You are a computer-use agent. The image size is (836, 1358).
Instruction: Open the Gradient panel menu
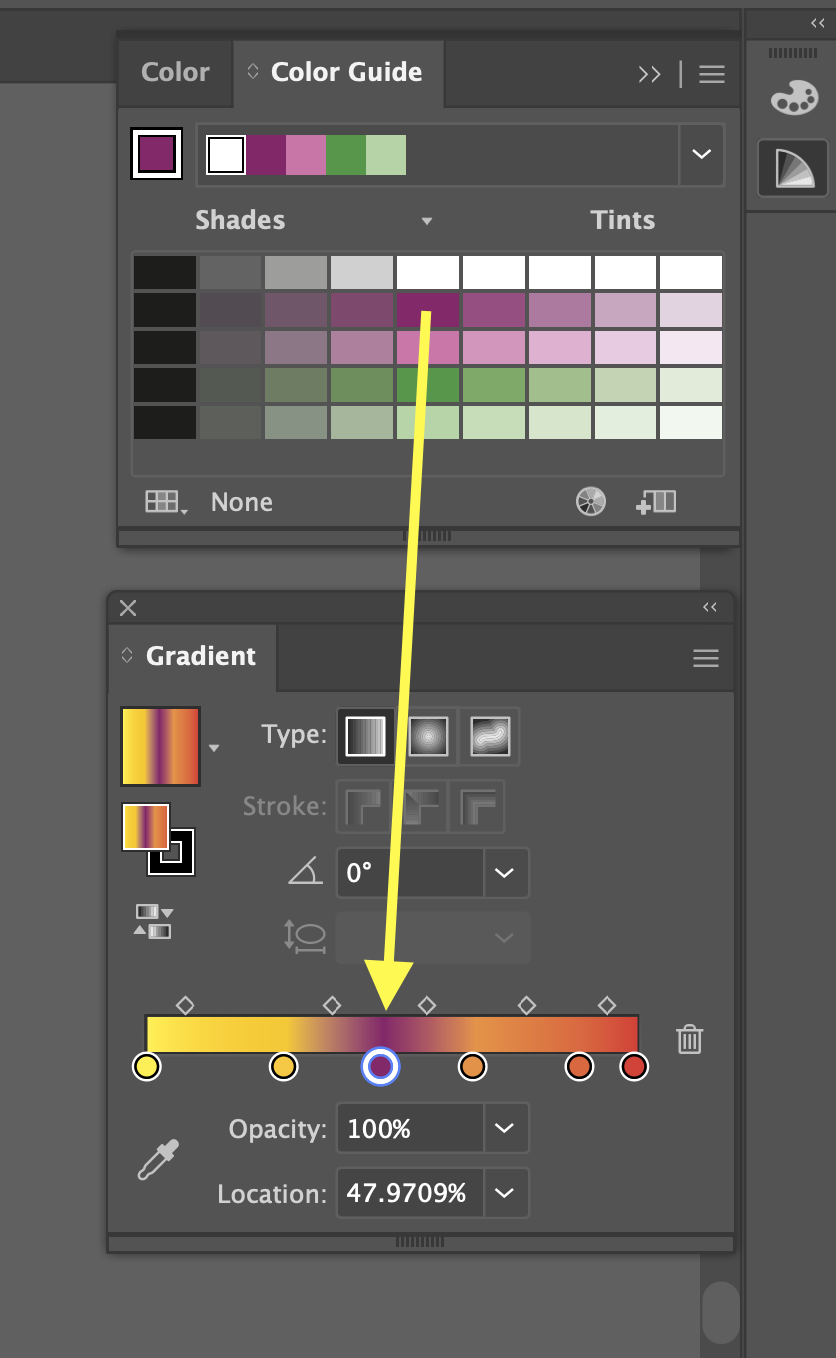(706, 658)
